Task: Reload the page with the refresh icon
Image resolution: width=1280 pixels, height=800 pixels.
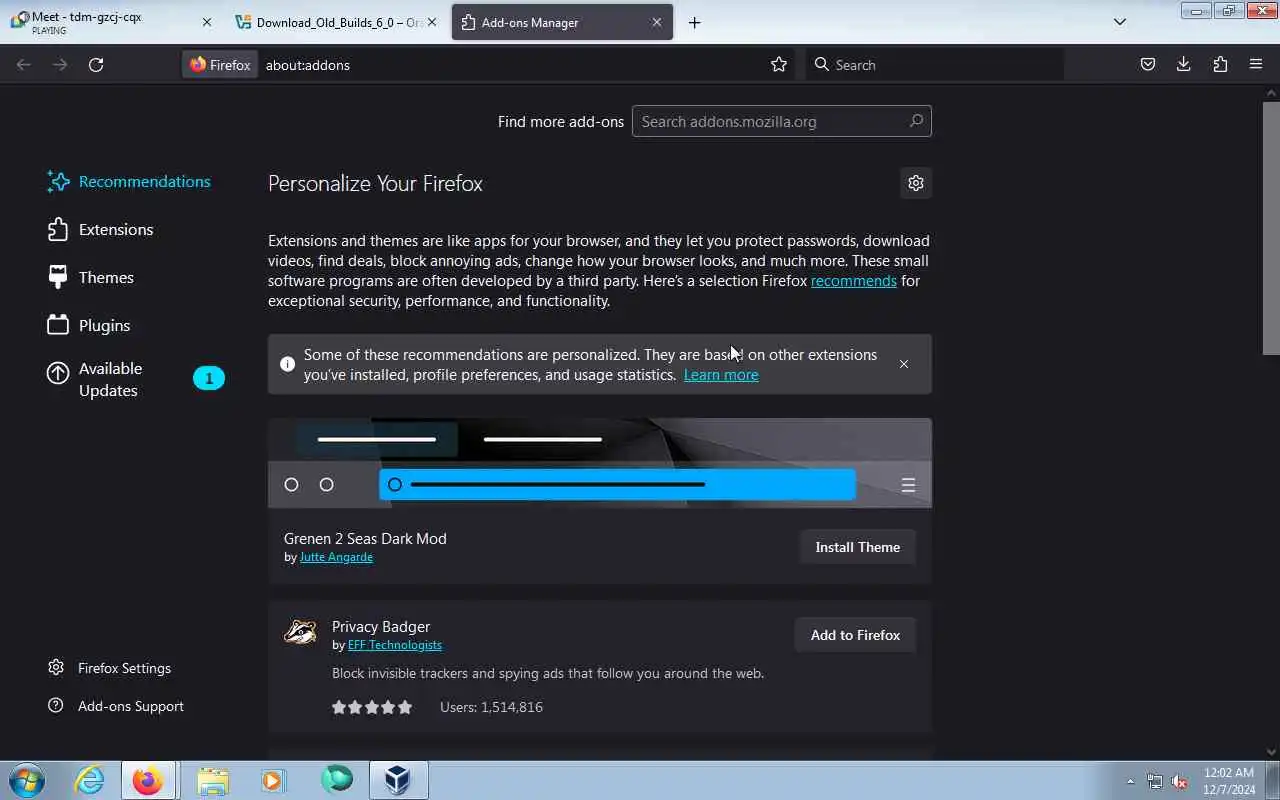Action: coord(96,65)
